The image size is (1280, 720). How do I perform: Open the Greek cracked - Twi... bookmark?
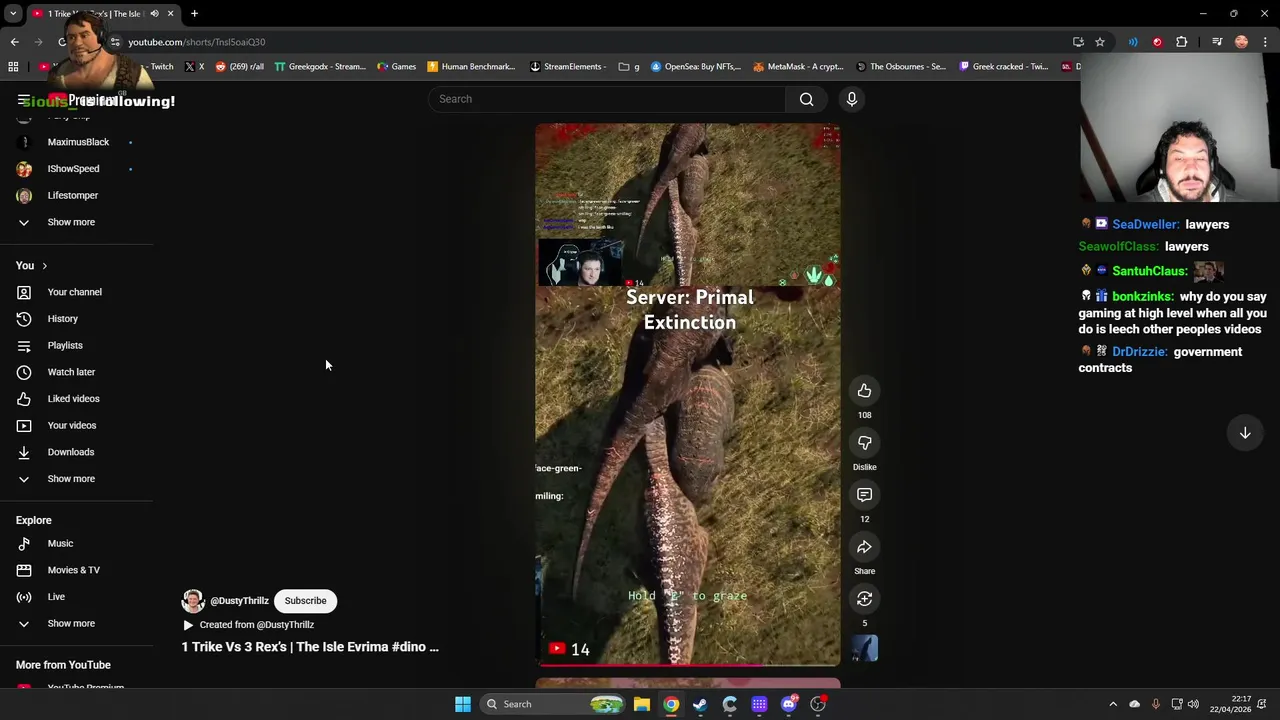[1003, 67]
